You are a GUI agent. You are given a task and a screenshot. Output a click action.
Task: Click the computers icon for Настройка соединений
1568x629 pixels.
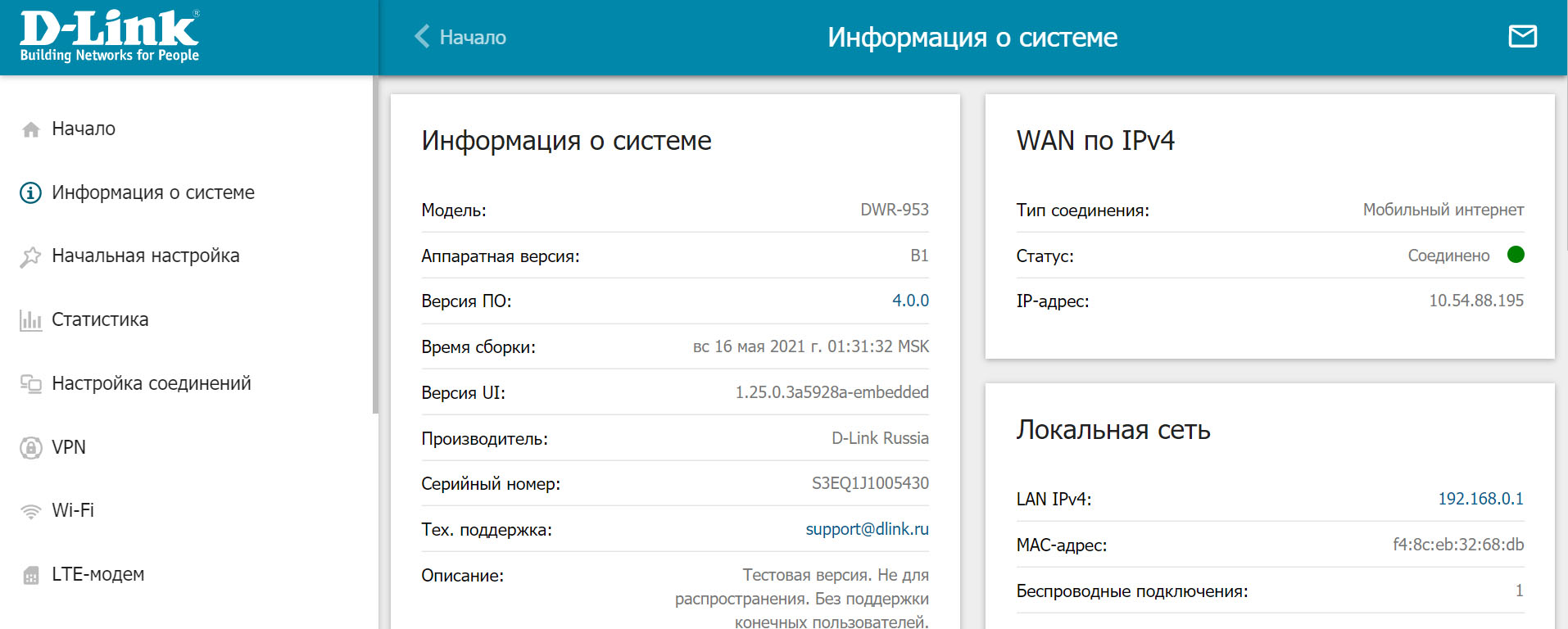pos(30,383)
